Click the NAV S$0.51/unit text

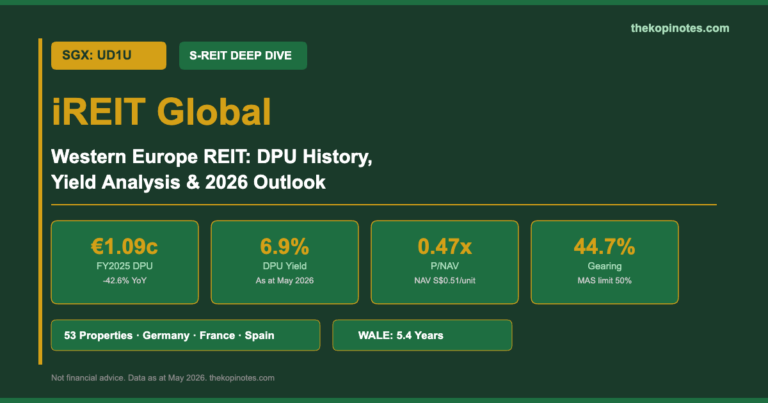pyautogui.click(x=444, y=281)
